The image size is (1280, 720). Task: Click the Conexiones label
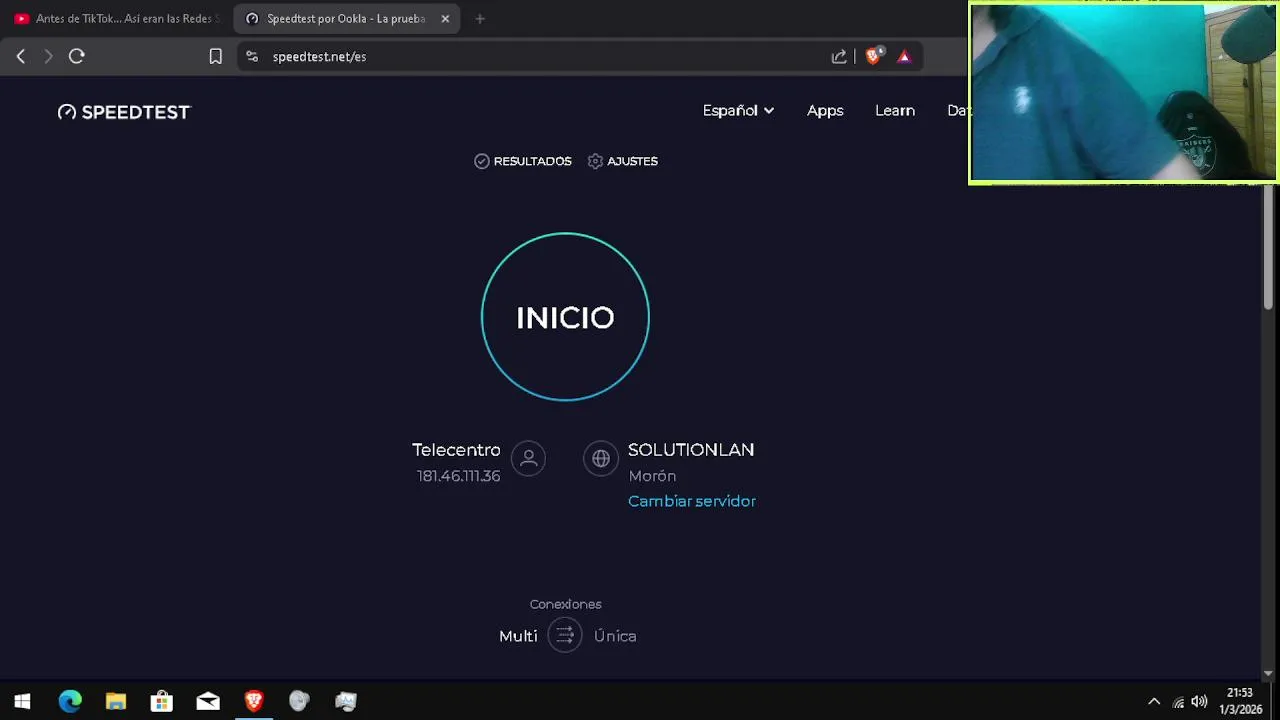point(565,604)
